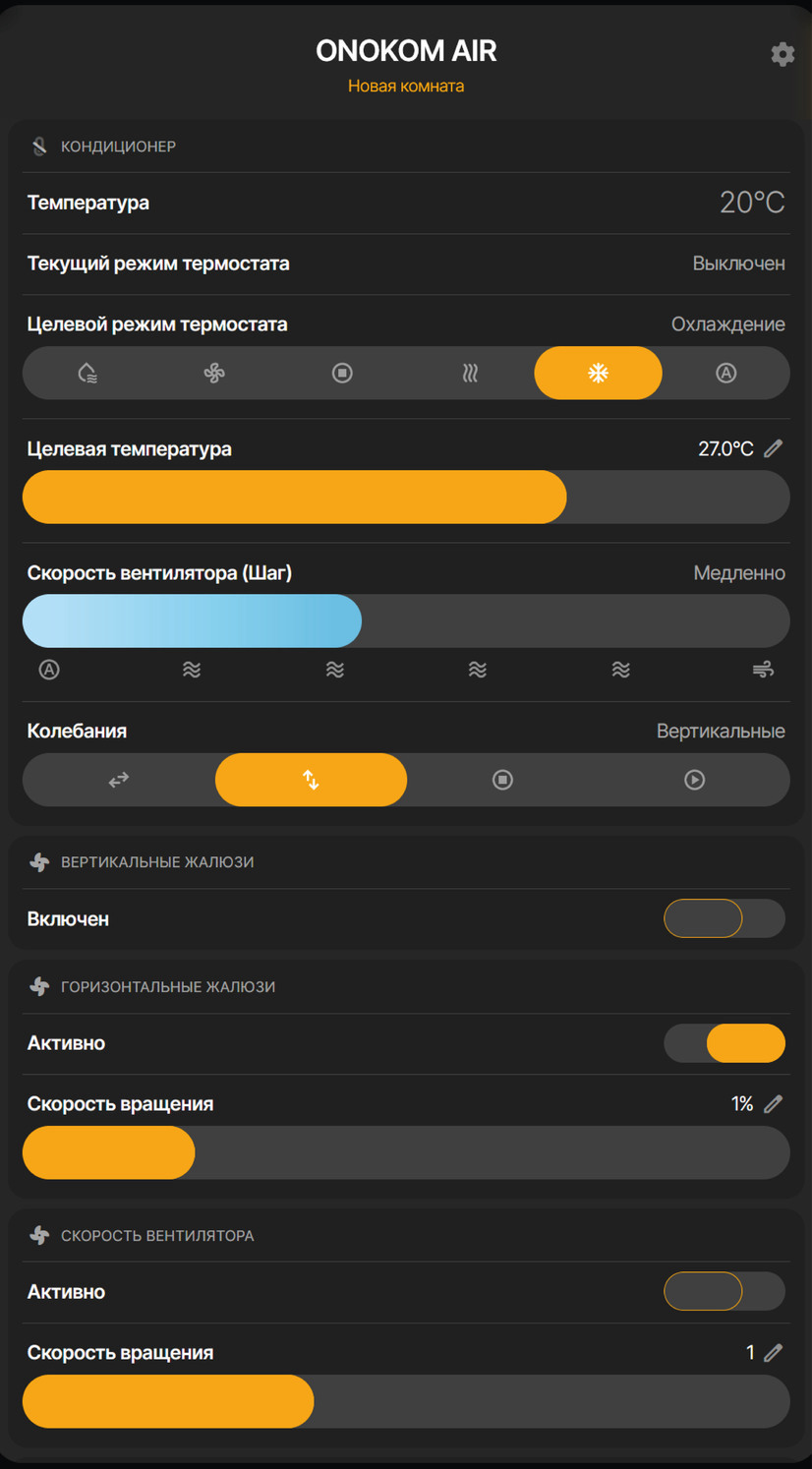The width and height of the screenshot is (812, 1469).
Task: Click the Целевая температура slider bar
Action: click(406, 497)
